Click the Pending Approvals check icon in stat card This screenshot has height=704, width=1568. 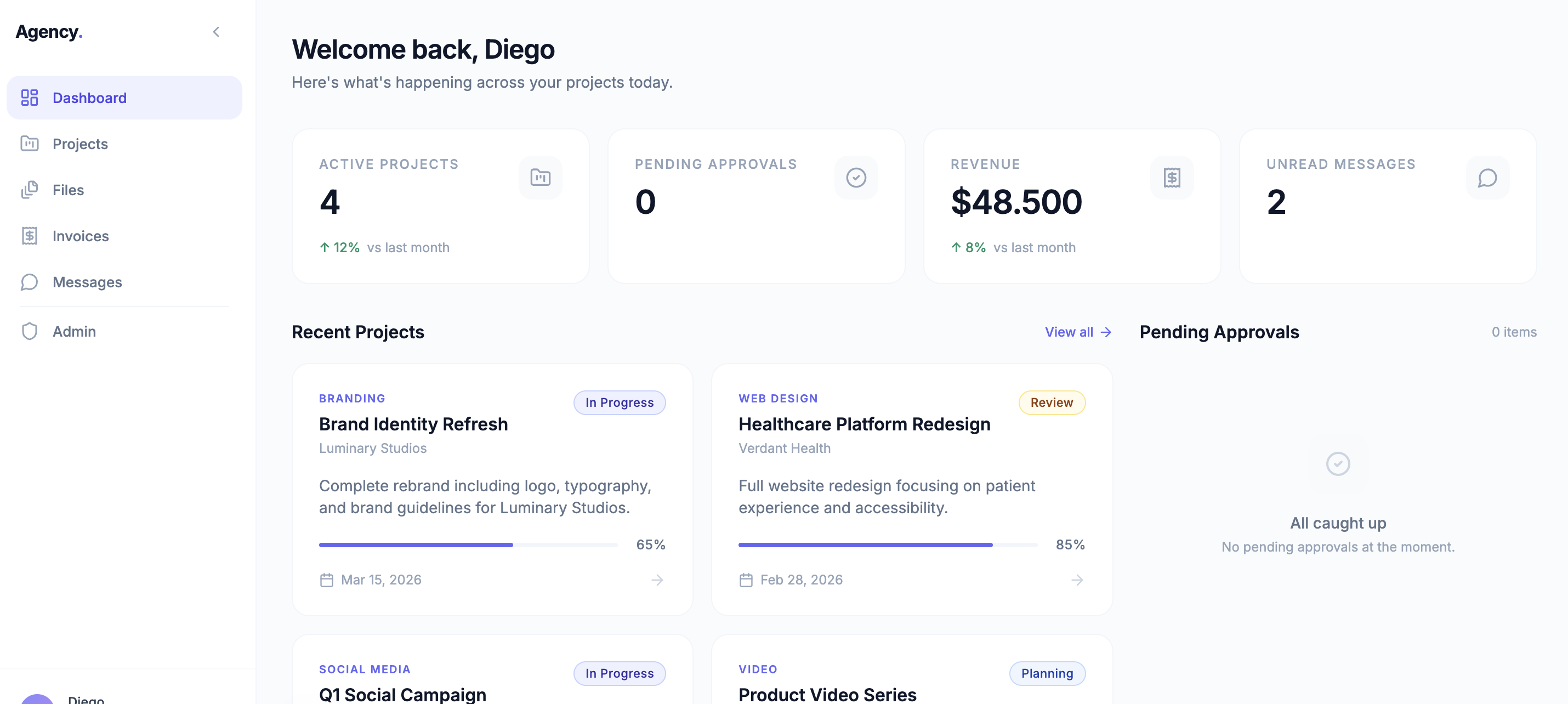[856, 177]
